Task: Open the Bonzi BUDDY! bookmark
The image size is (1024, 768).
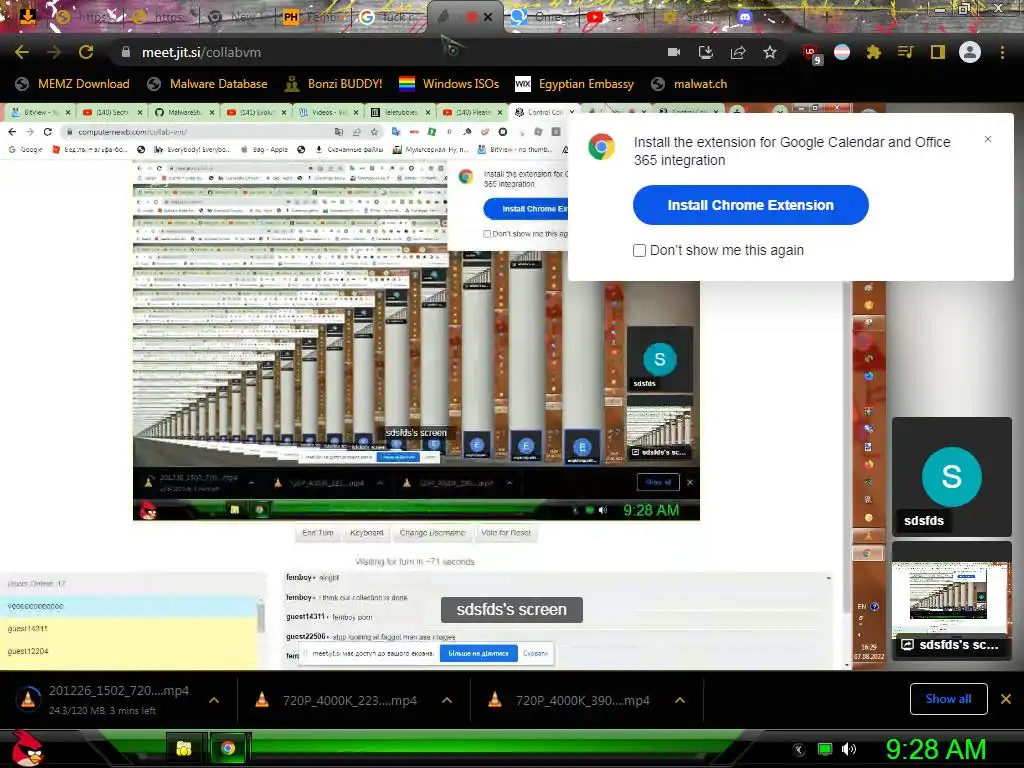Action: tap(334, 84)
